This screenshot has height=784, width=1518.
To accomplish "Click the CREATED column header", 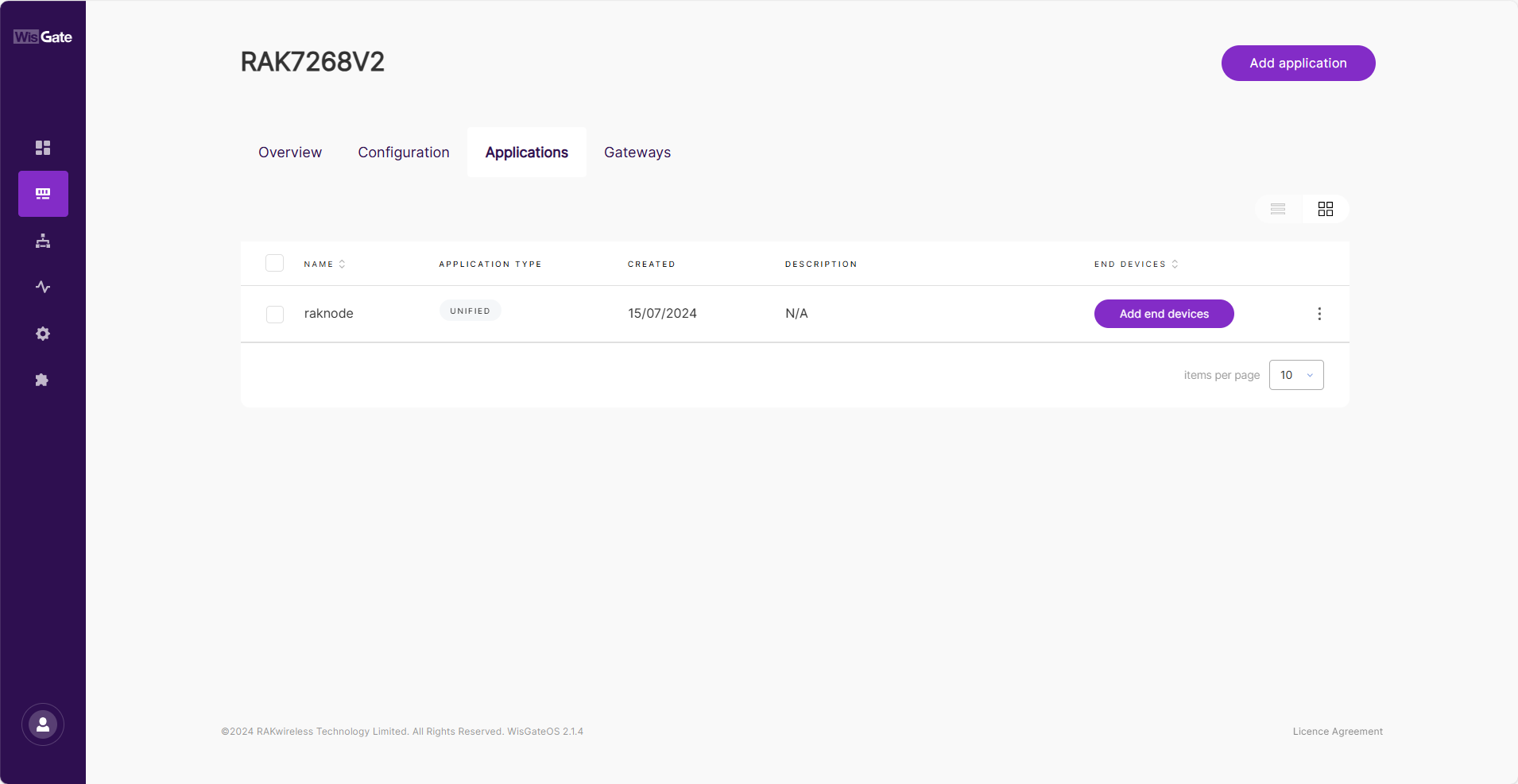I will coord(652,264).
